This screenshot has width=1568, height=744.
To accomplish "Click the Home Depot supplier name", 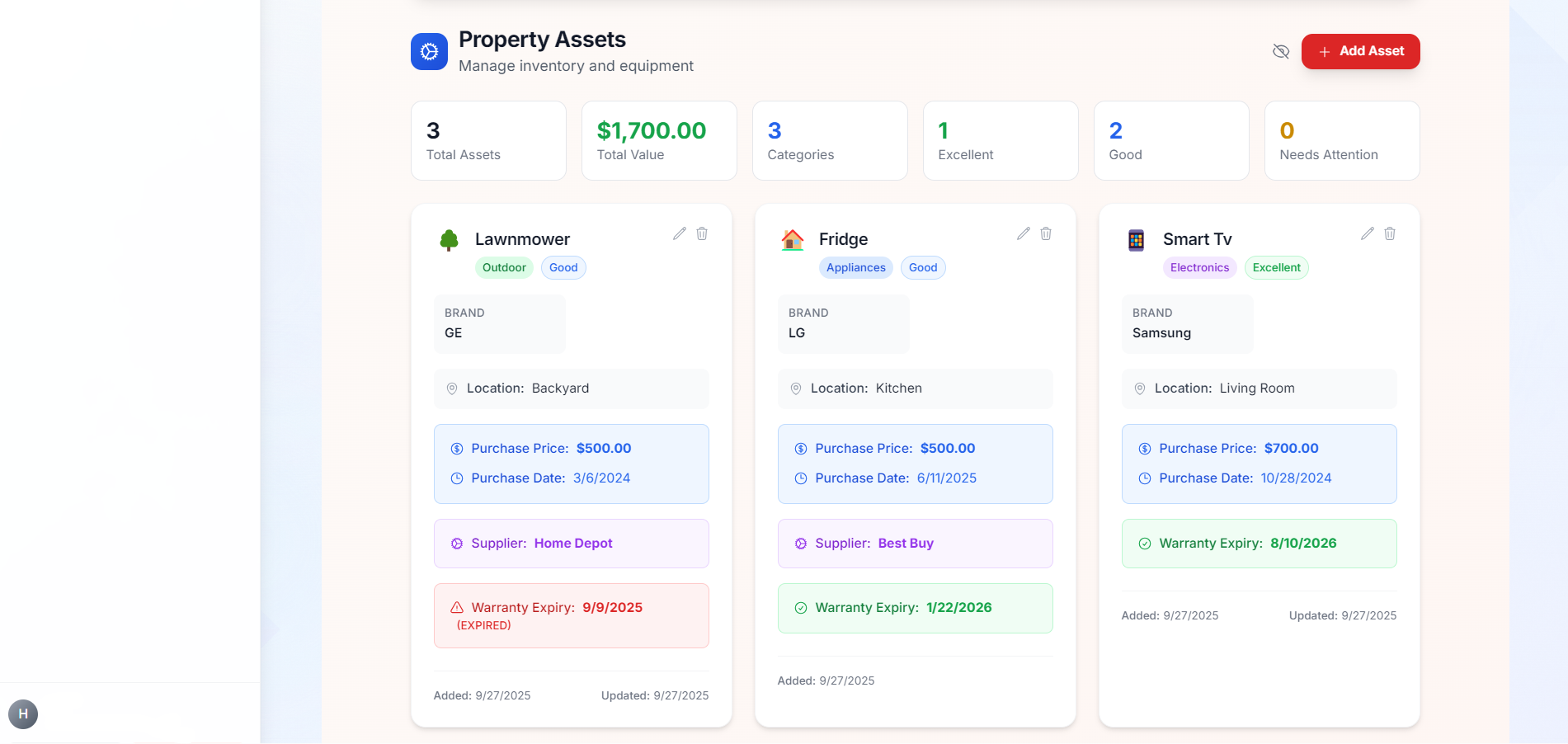I will coord(573,544).
